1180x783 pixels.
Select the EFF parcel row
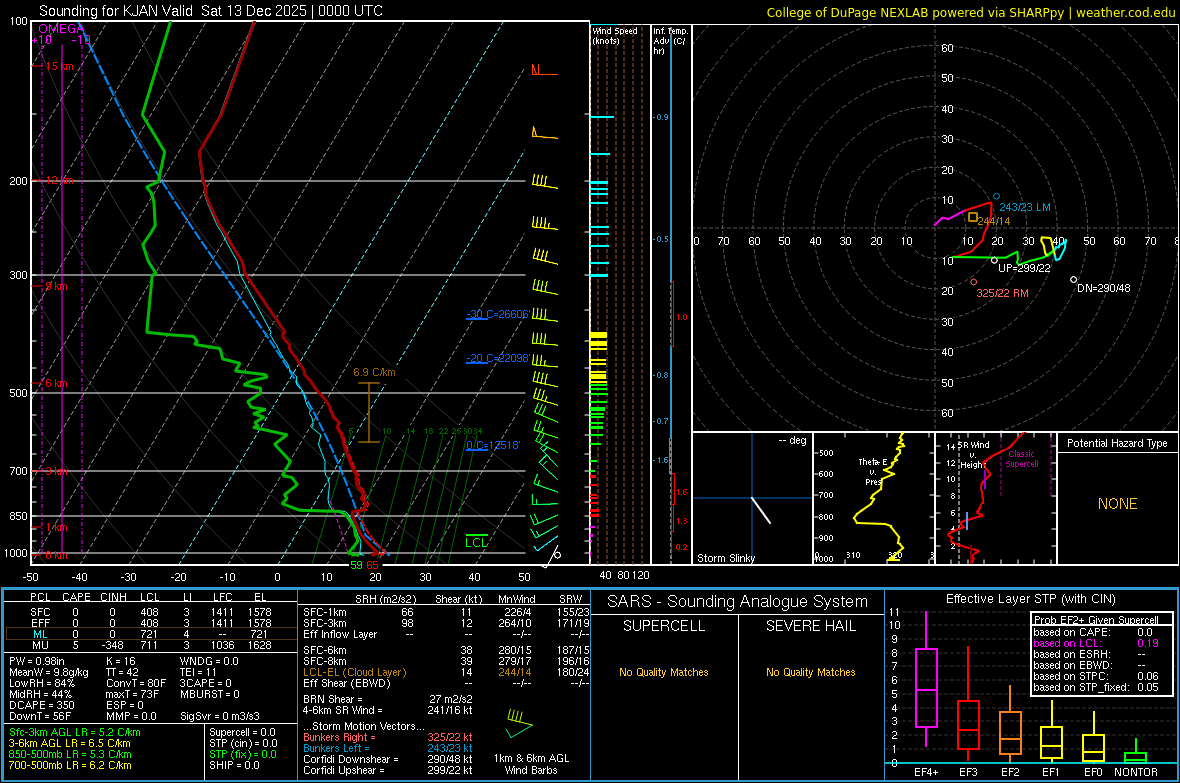coord(149,623)
